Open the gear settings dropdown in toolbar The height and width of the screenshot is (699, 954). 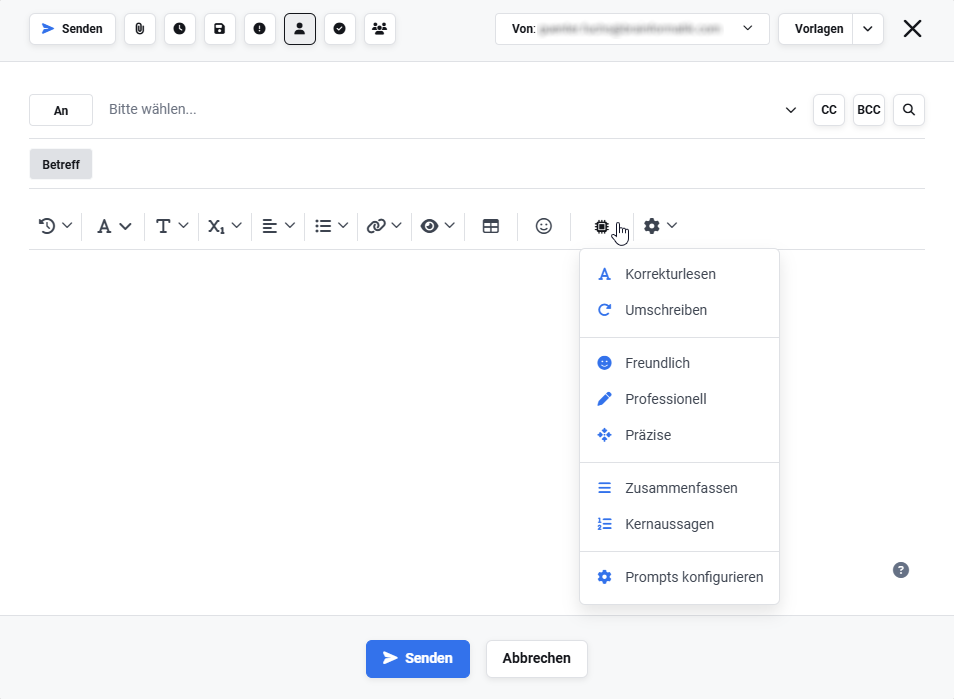tap(660, 226)
